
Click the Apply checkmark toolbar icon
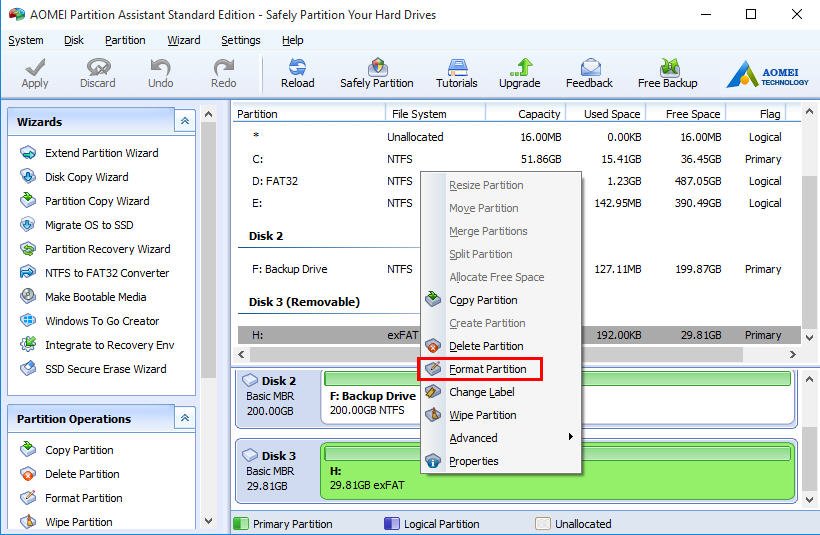pos(35,67)
